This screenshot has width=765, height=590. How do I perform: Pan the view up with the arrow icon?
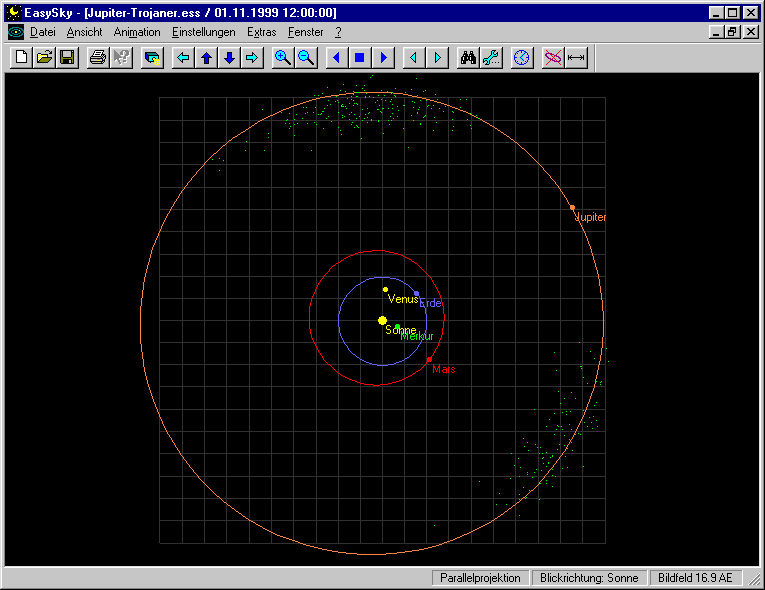click(x=206, y=58)
